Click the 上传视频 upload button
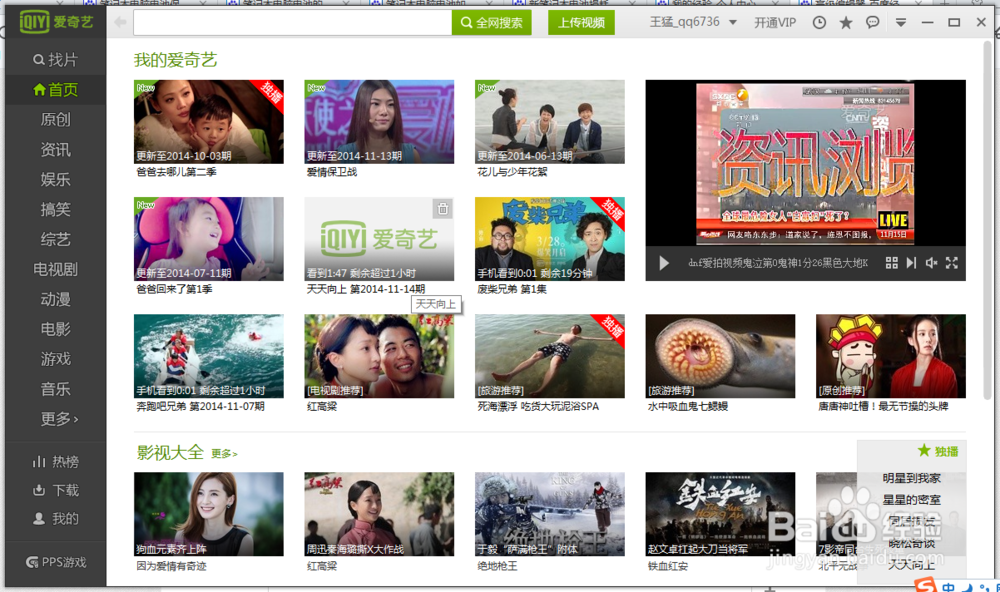Viewport: 1000px width, 592px height. pos(581,22)
